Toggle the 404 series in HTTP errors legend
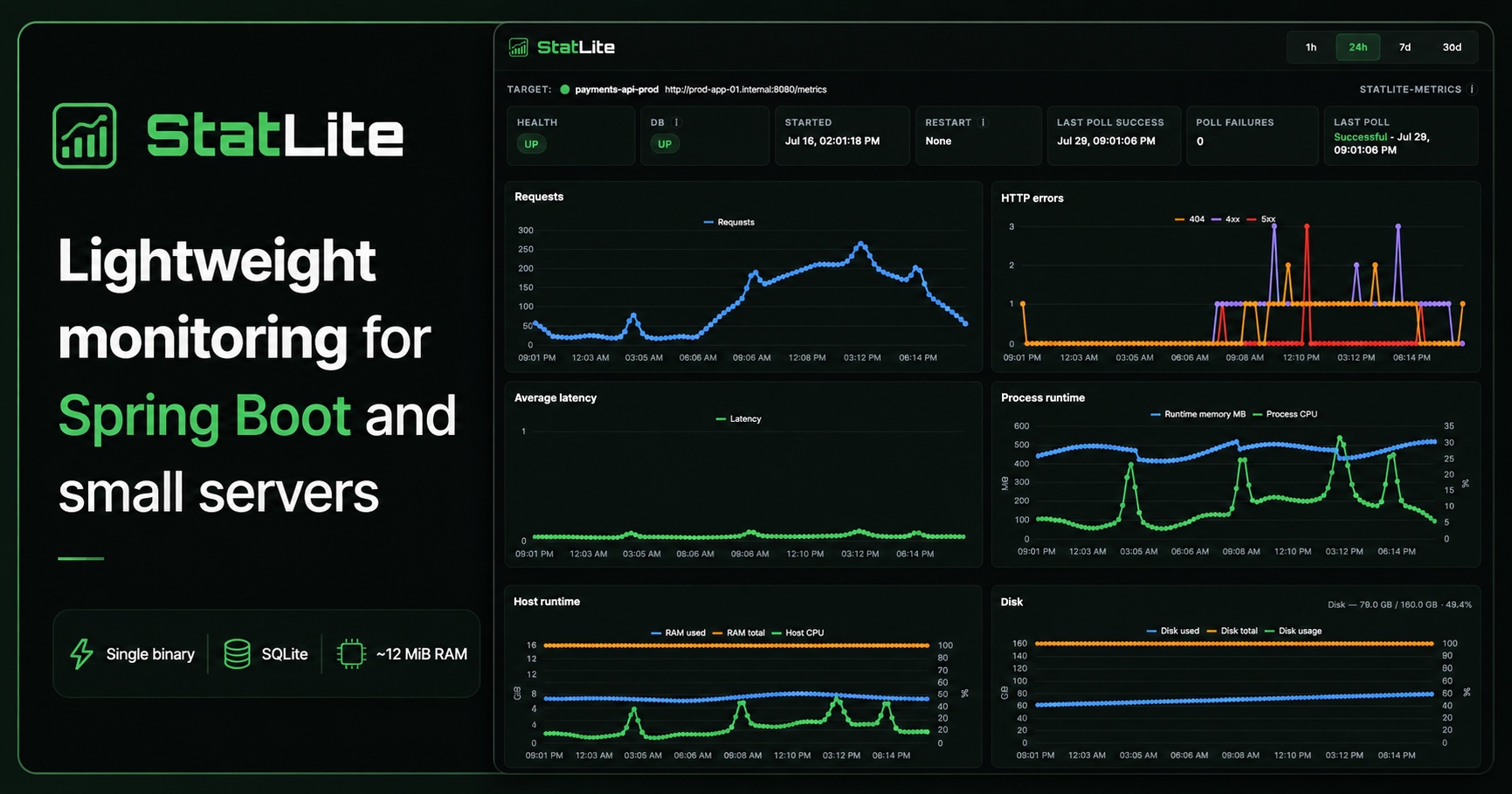 pos(1190,219)
